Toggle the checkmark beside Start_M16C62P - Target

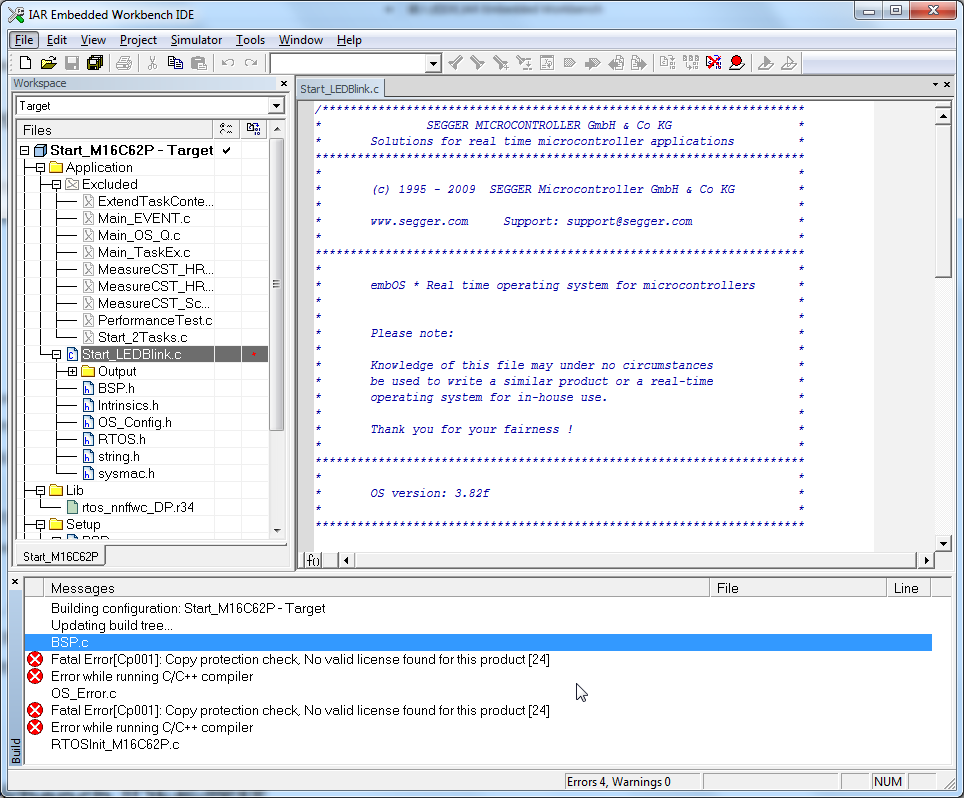(227, 150)
